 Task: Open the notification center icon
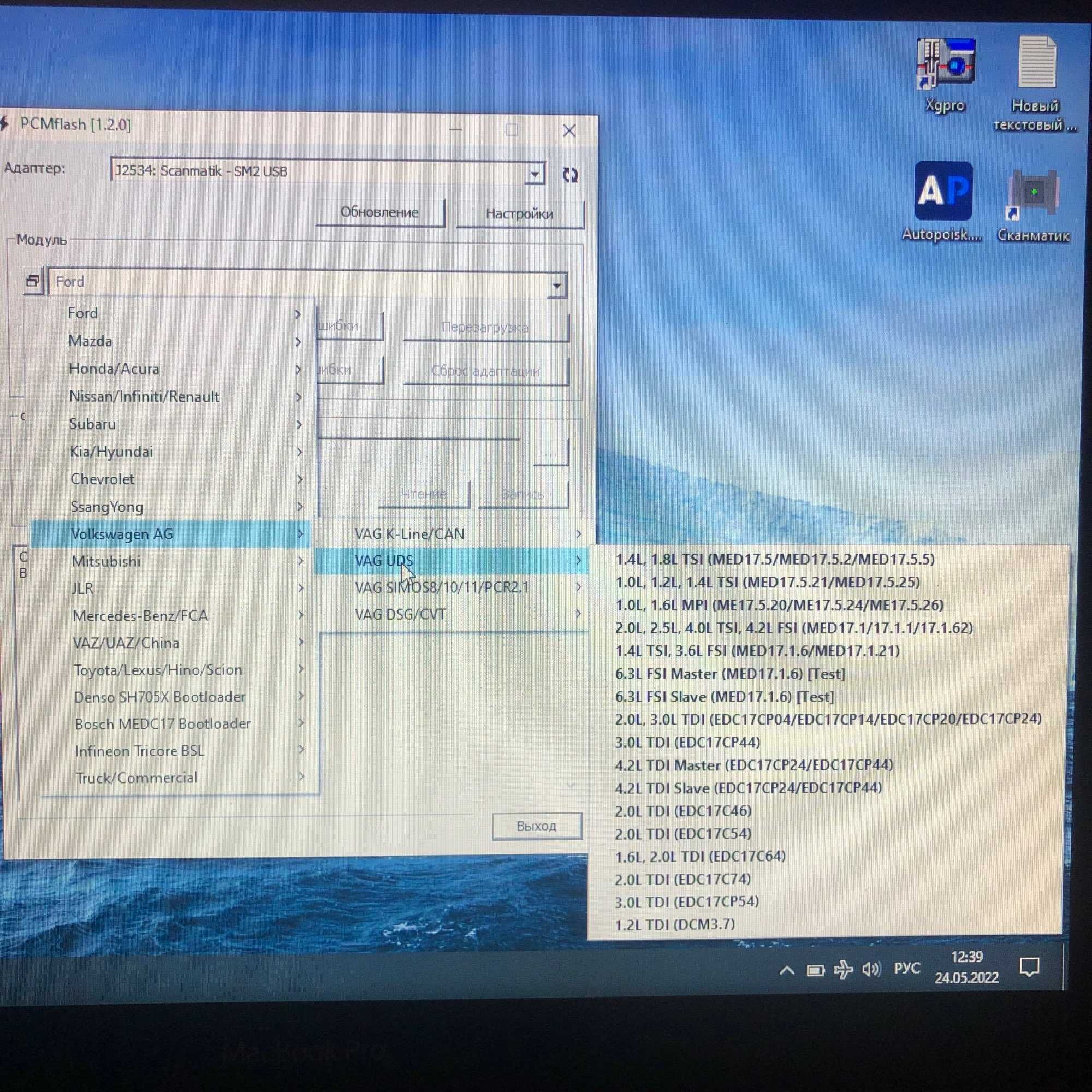[x=1029, y=967]
